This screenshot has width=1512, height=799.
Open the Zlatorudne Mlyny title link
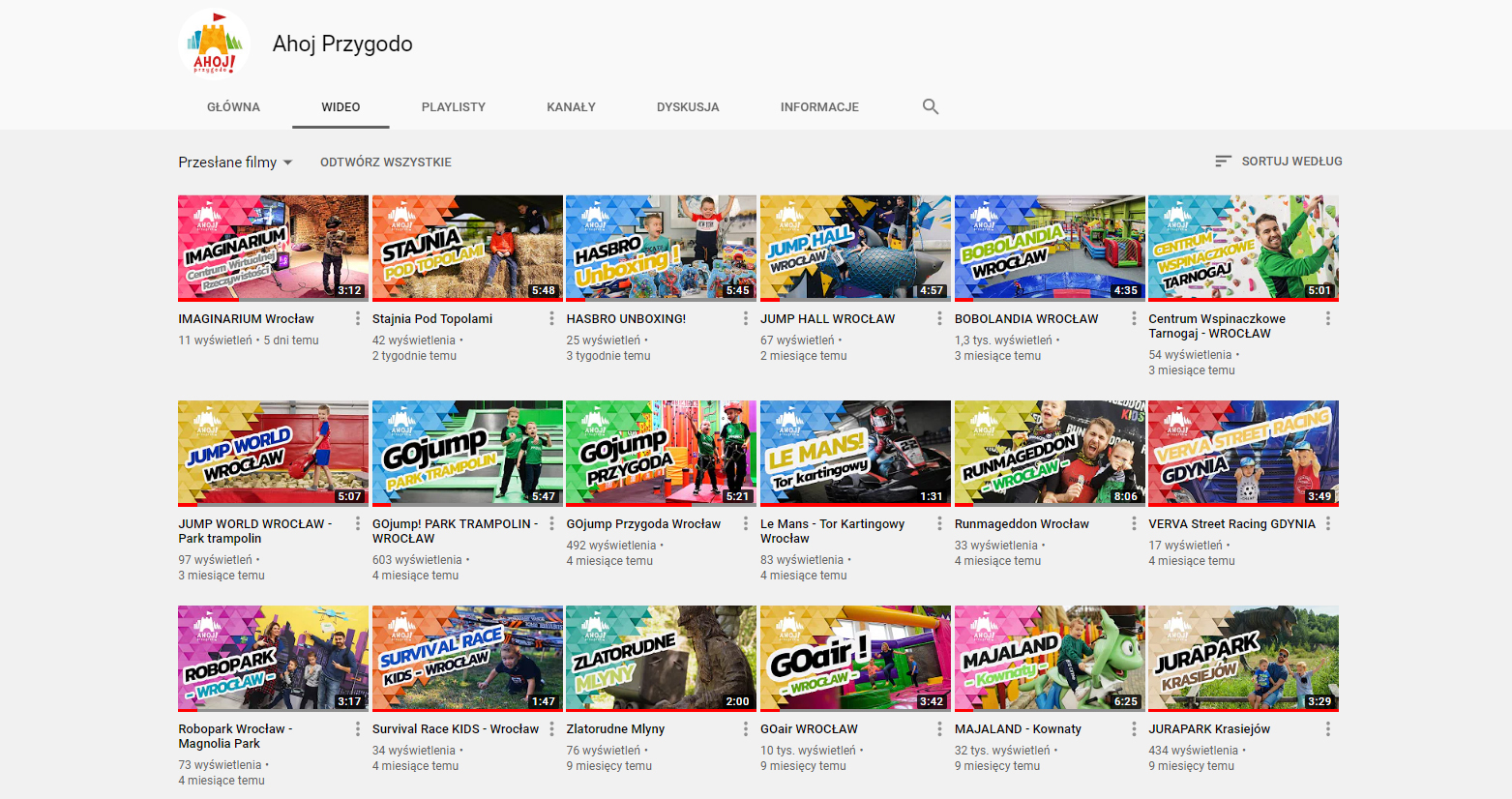point(615,728)
